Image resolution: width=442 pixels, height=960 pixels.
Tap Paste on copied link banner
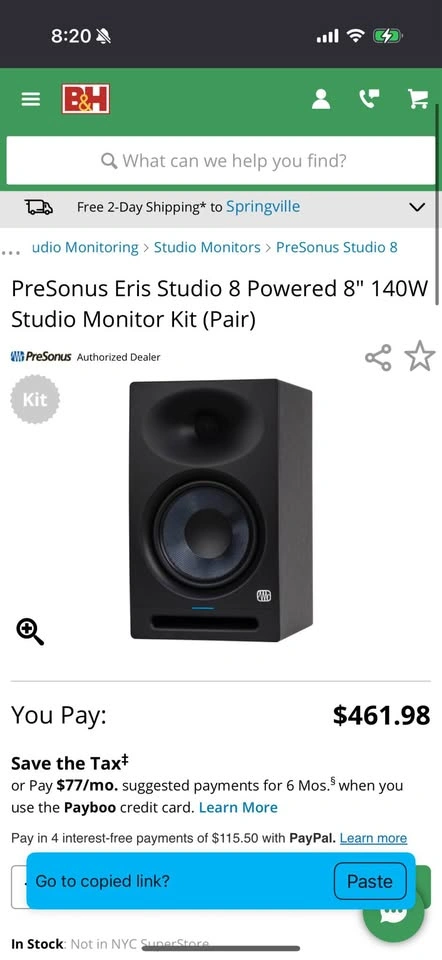370,882
